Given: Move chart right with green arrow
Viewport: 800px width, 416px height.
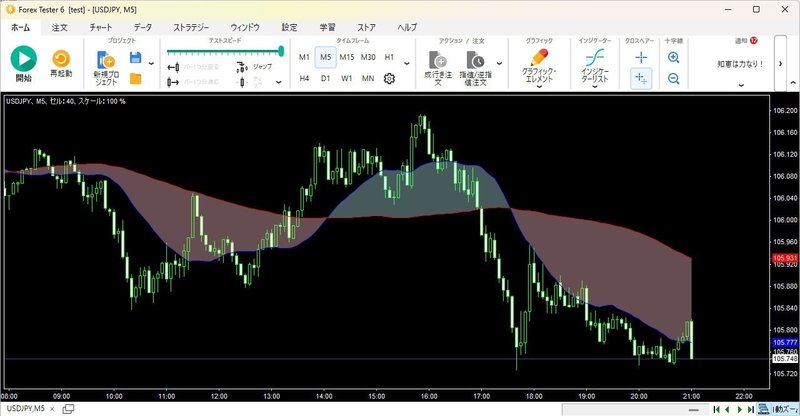Looking at the screenshot, I should 739,409.
